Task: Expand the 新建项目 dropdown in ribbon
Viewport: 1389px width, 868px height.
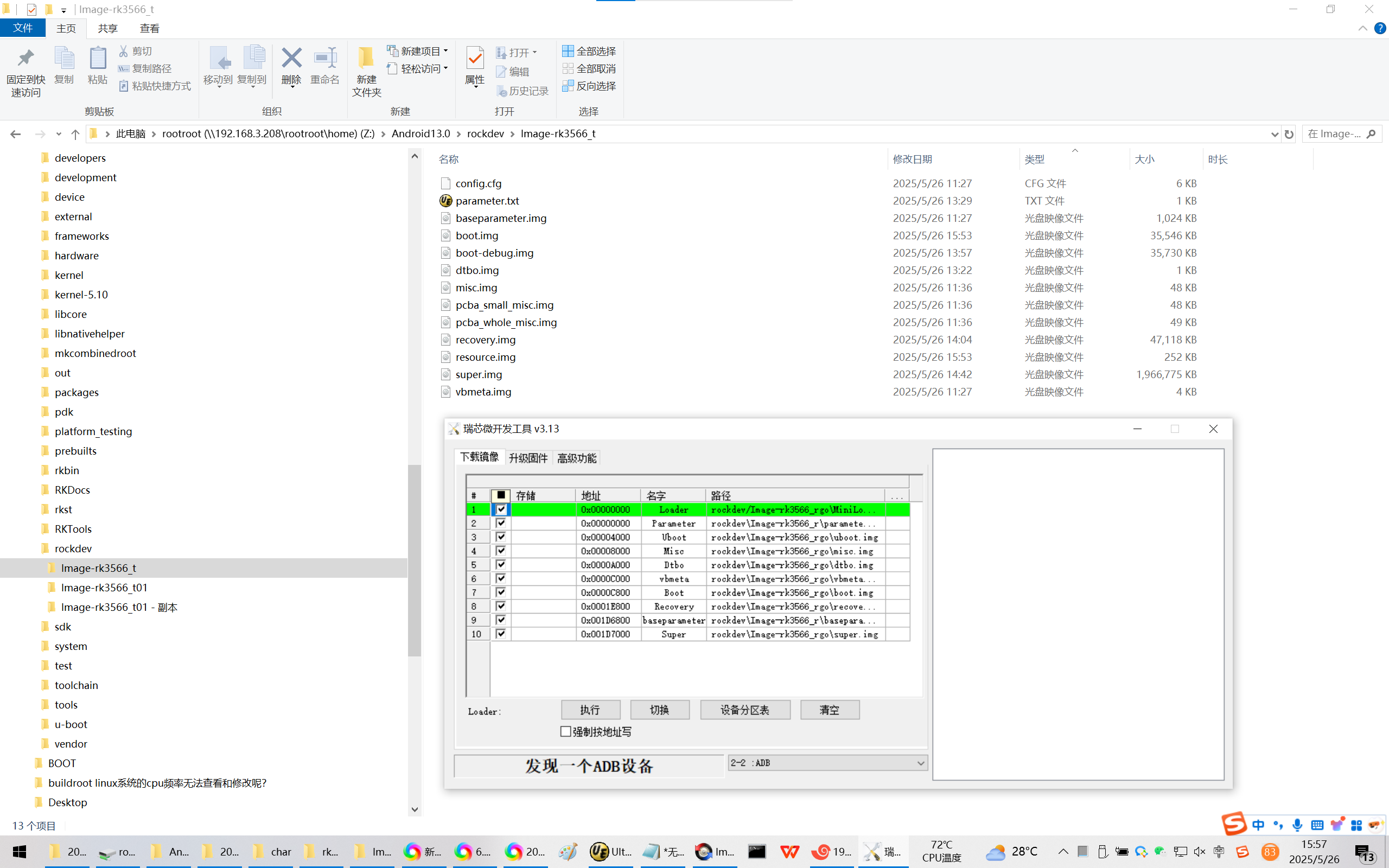Action: [x=445, y=51]
